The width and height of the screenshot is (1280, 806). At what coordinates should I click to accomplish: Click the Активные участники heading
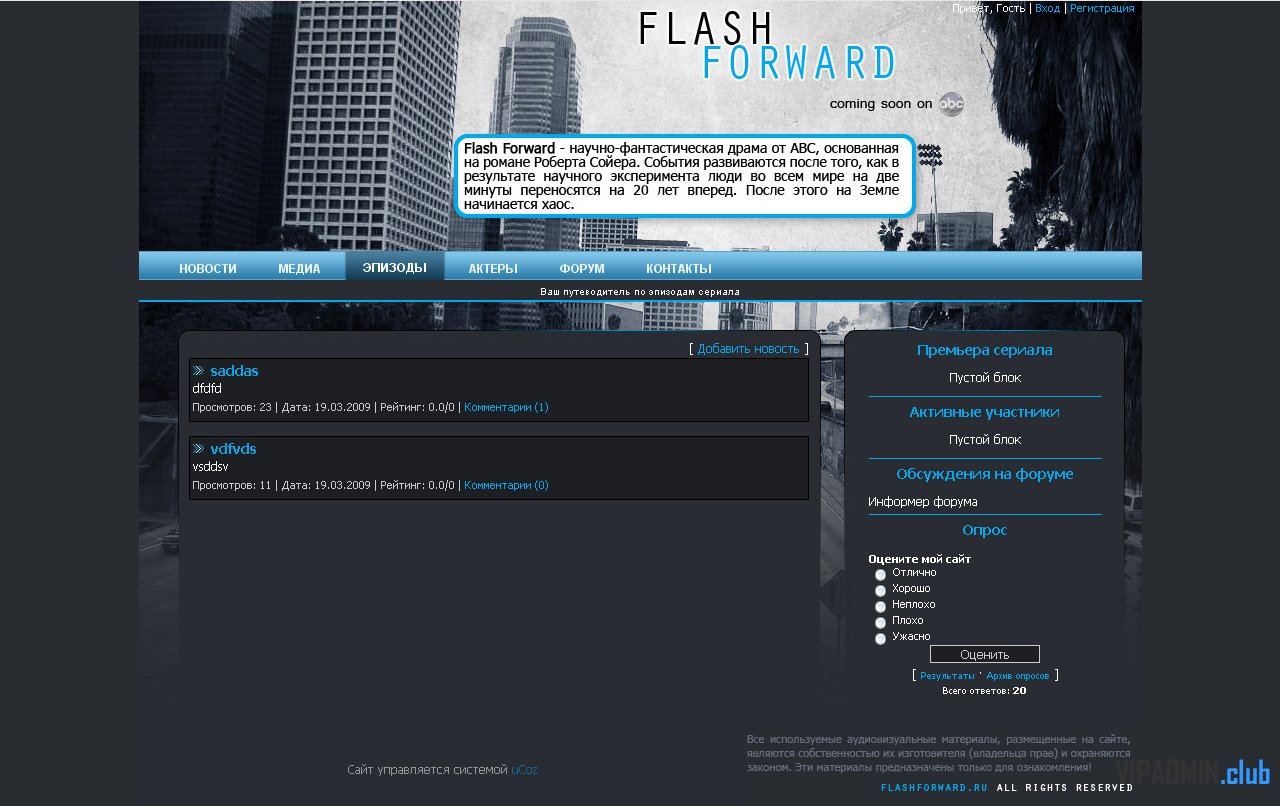(x=985, y=412)
